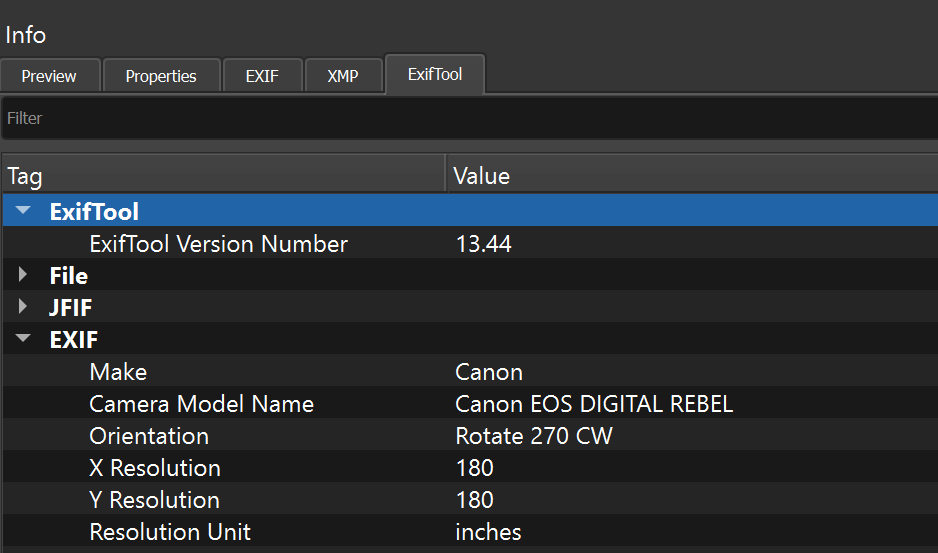Select the Camera Model Name tag
This screenshot has height=553, width=938.
(201, 404)
